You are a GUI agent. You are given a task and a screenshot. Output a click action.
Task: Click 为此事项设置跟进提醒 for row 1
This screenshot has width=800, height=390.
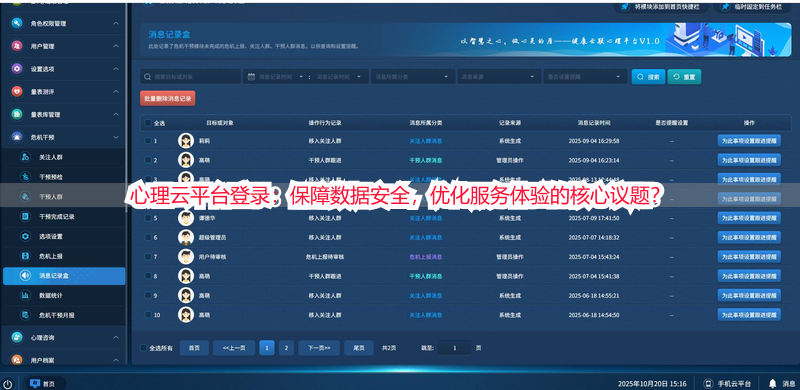tap(749, 140)
